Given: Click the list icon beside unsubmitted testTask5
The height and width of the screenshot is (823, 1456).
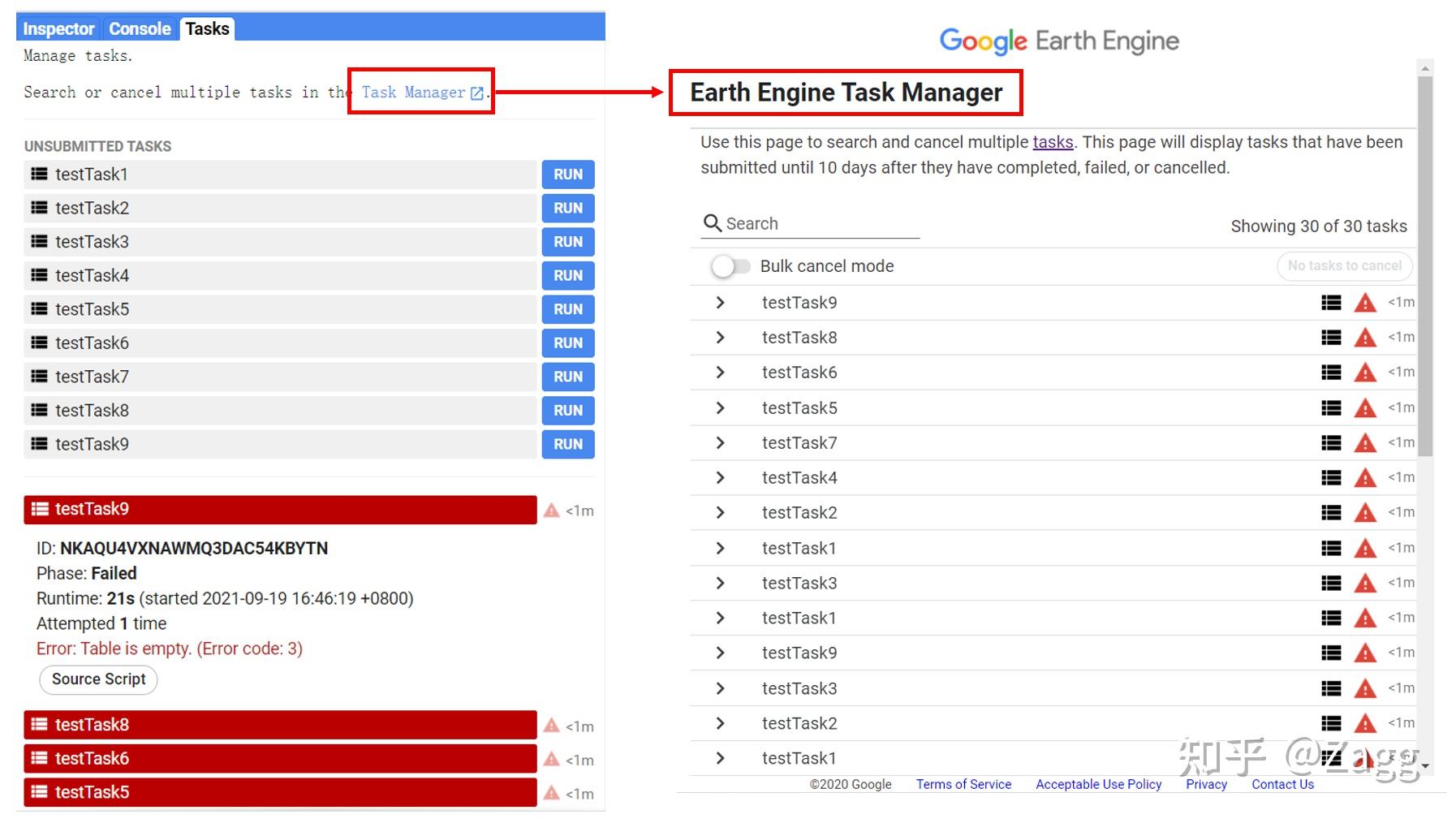Looking at the screenshot, I should [37, 308].
